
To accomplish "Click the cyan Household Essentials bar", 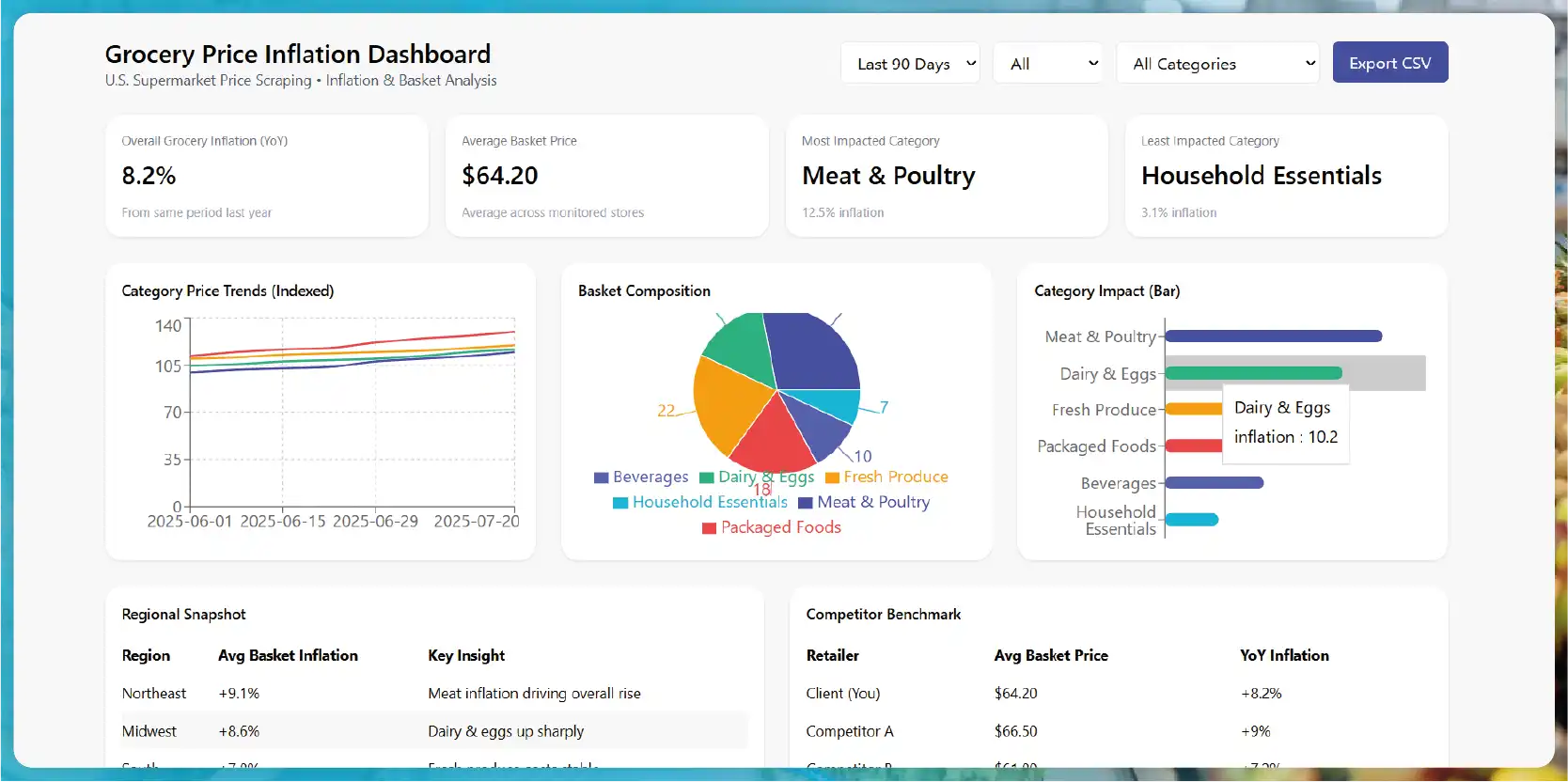I will pyautogui.click(x=1191, y=520).
